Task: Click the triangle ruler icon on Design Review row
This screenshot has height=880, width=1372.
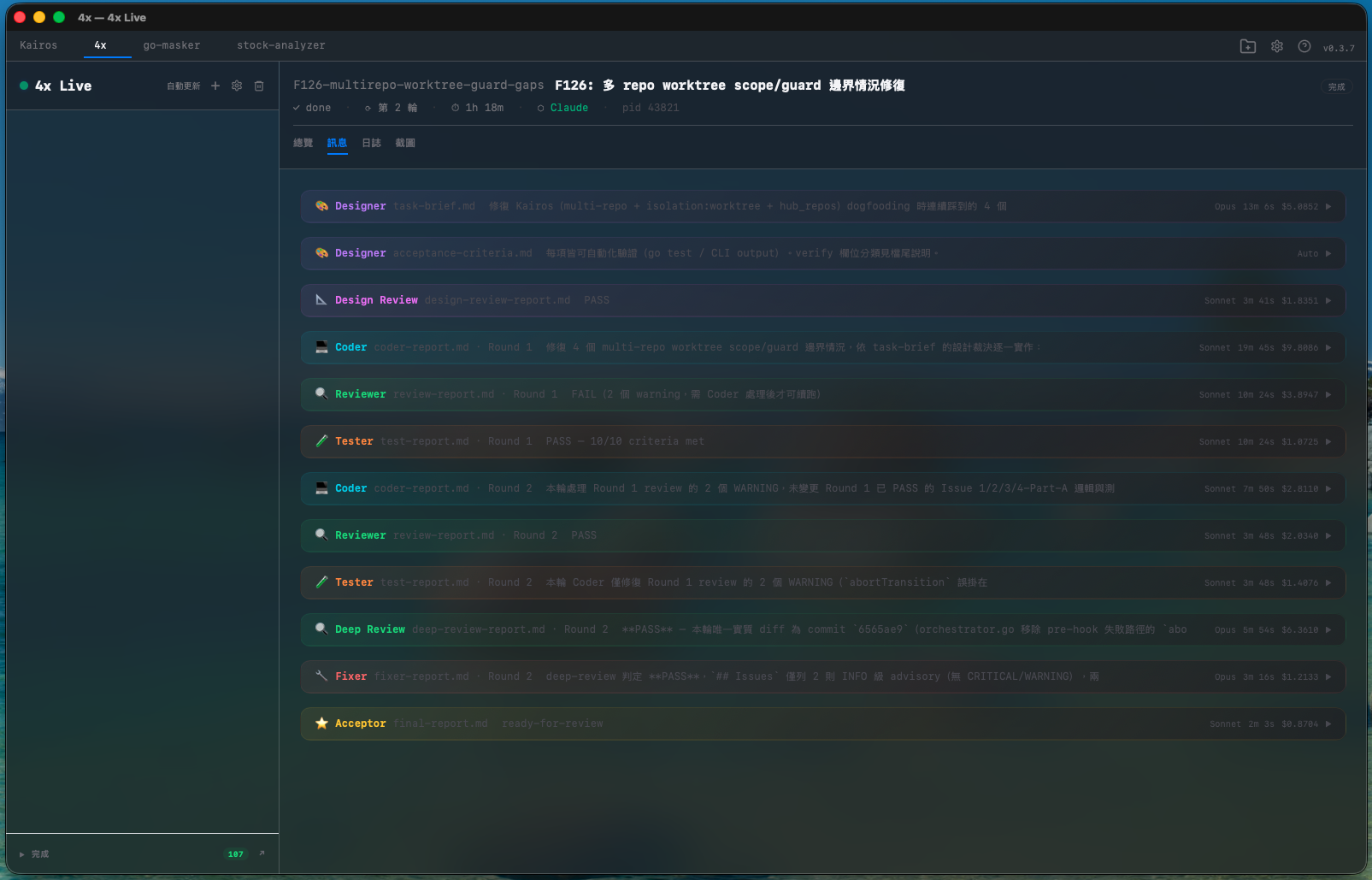Action: 321,300
